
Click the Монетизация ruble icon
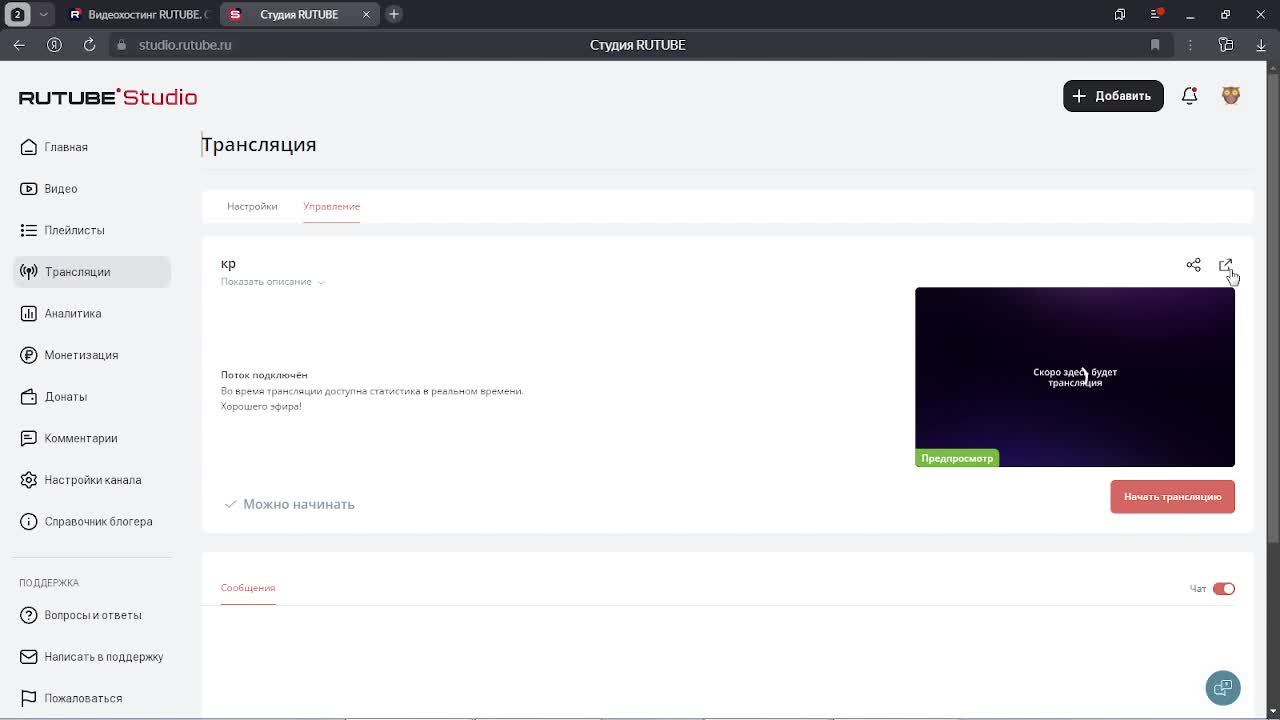point(28,355)
